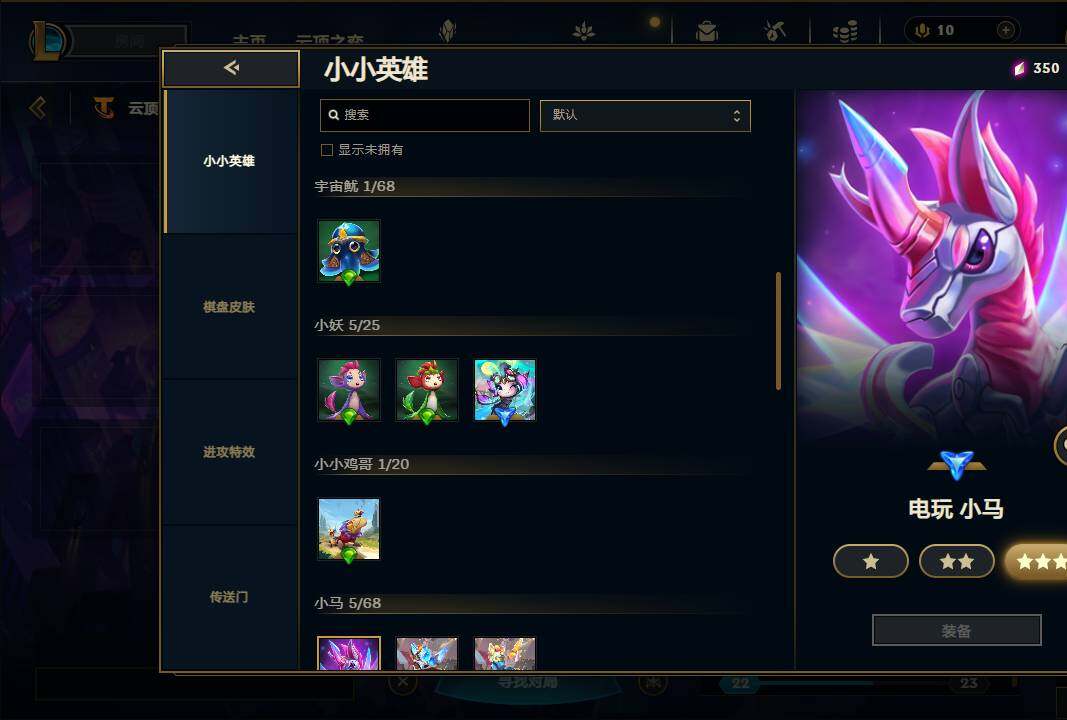Open the 默认 sort dropdown
The image size is (1067, 720).
point(645,116)
